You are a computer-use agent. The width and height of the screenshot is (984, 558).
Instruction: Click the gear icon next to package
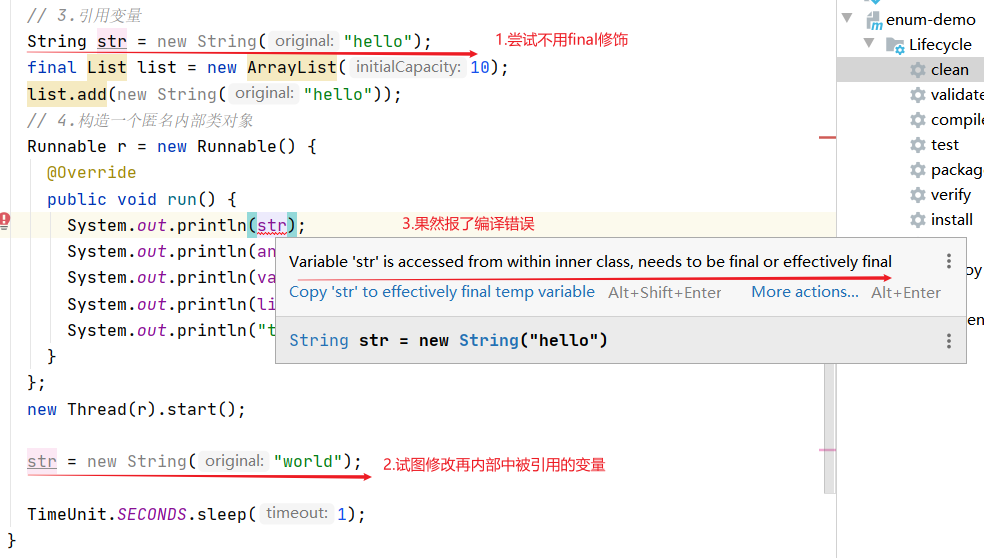(x=917, y=170)
